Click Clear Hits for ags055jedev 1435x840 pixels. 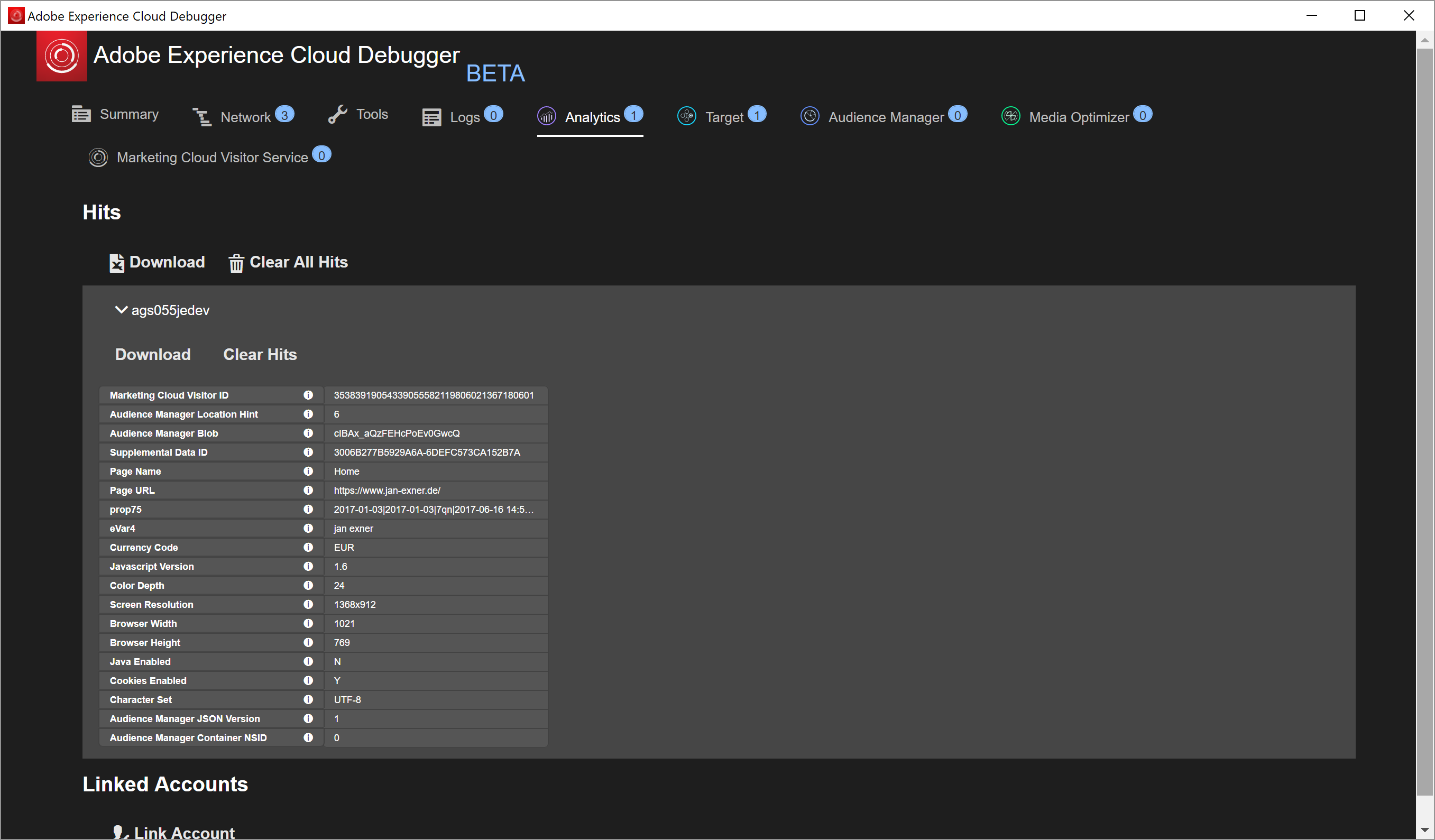[x=260, y=354]
